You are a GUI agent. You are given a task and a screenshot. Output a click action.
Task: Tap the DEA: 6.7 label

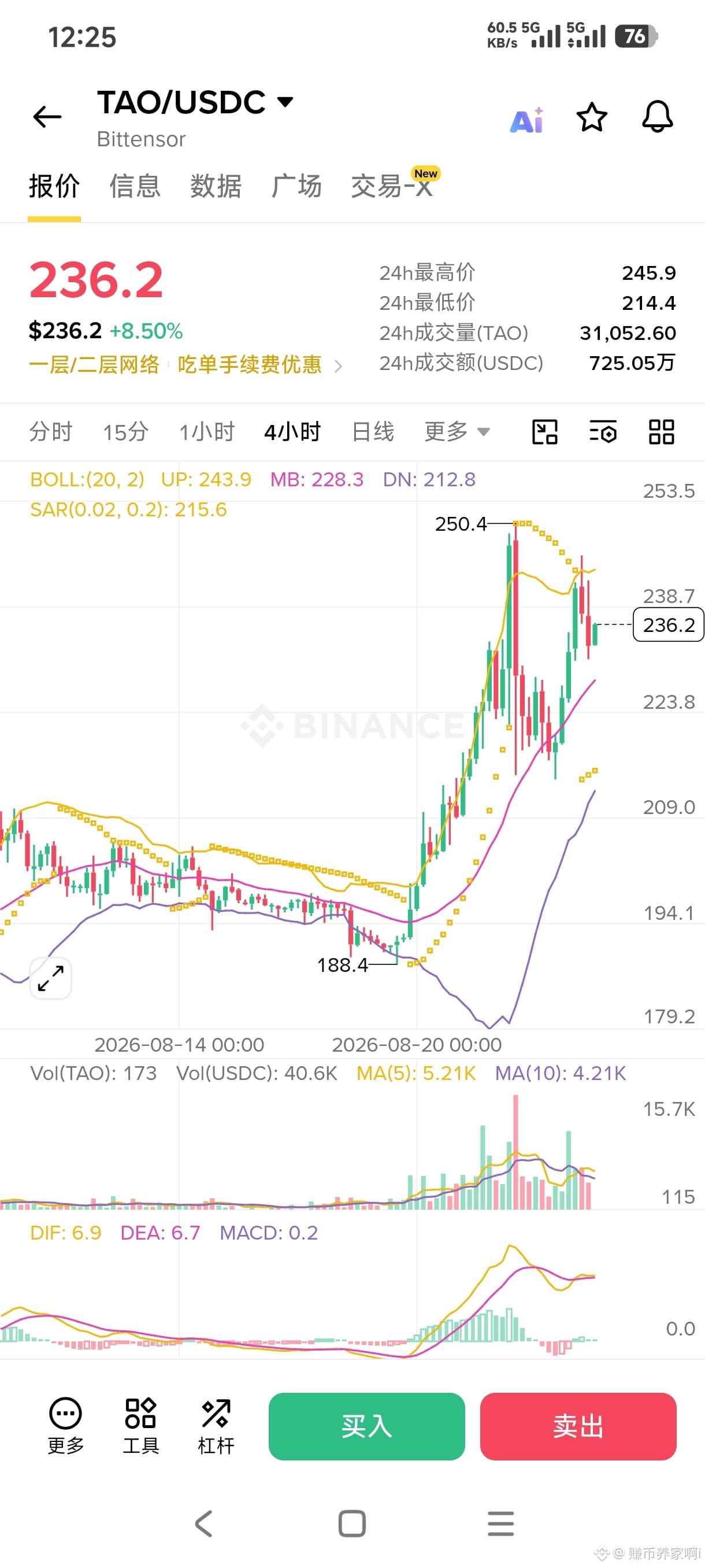click(161, 1233)
